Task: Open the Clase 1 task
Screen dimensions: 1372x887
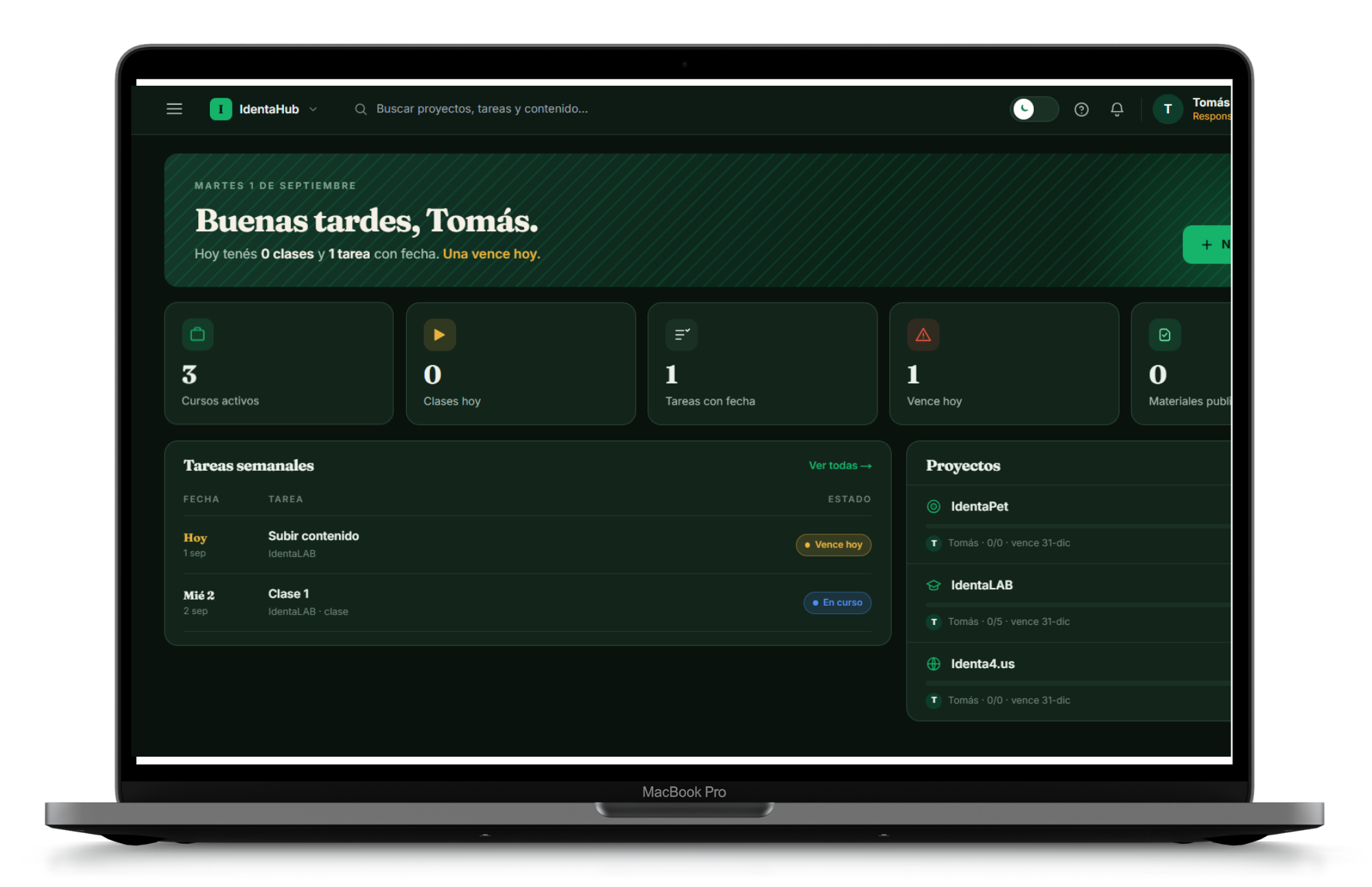Action: coord(289,593)
